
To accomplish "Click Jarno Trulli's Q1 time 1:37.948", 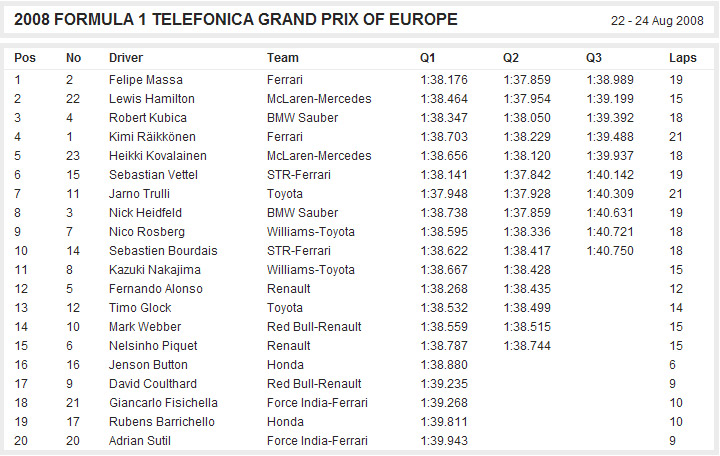I will click(444, 194).
